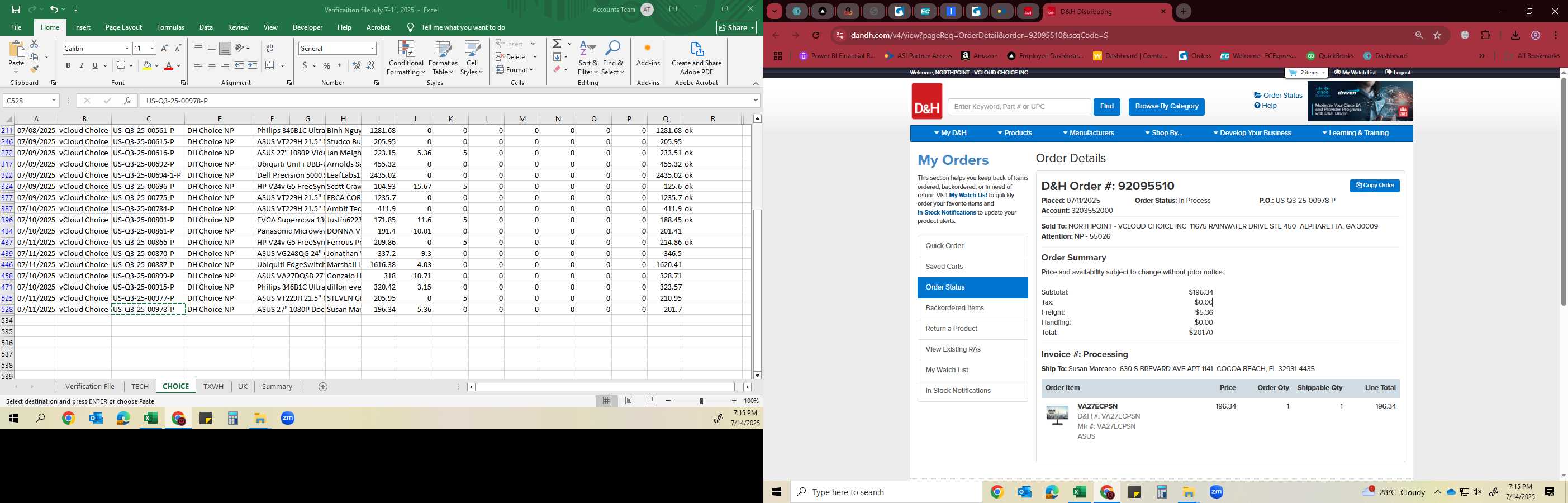Click the Decrease Indent icon
1568x503 pixels.
pos(239,65)
